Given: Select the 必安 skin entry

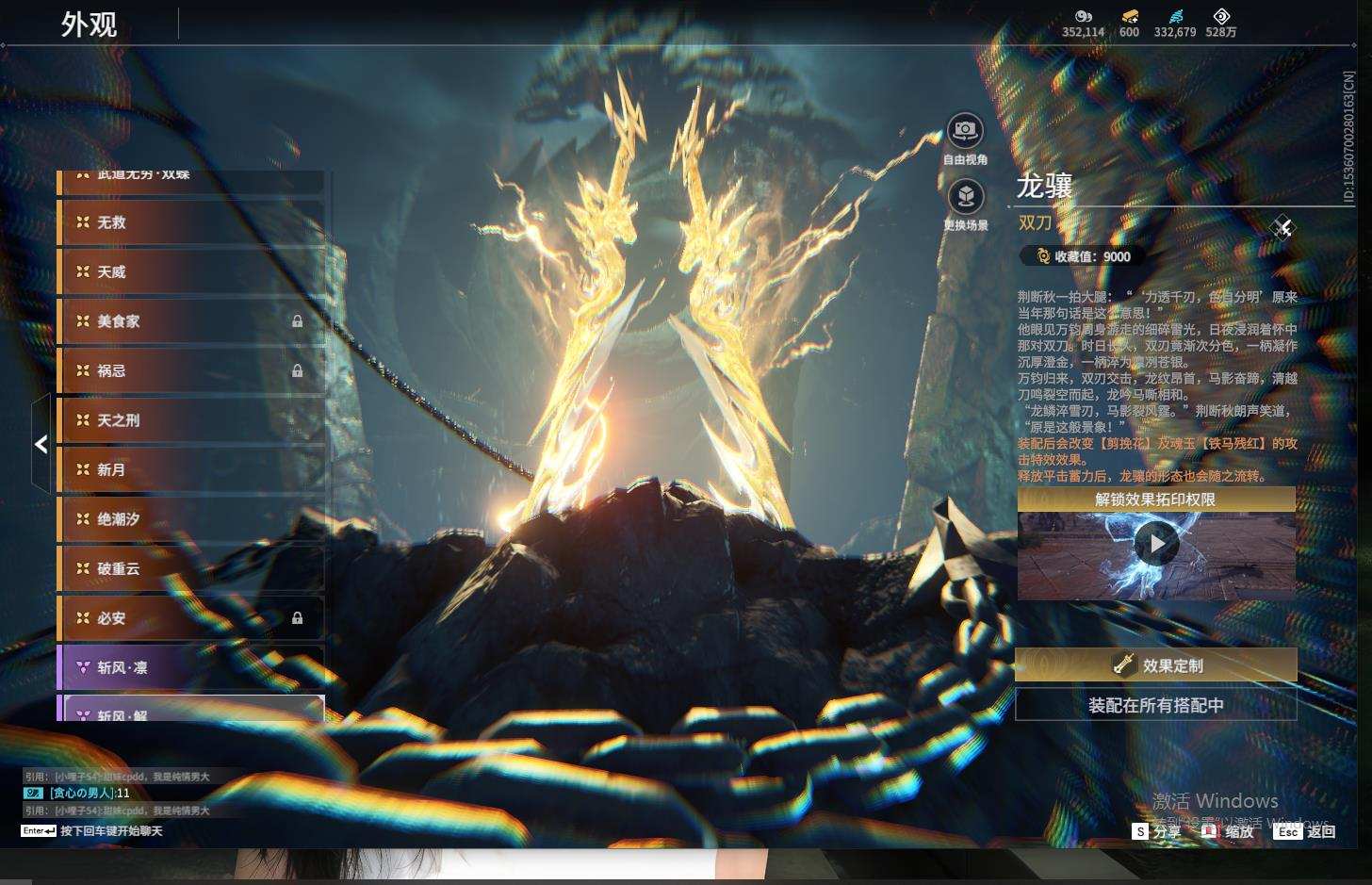Looking at the screenshot, I should [191, 618].
